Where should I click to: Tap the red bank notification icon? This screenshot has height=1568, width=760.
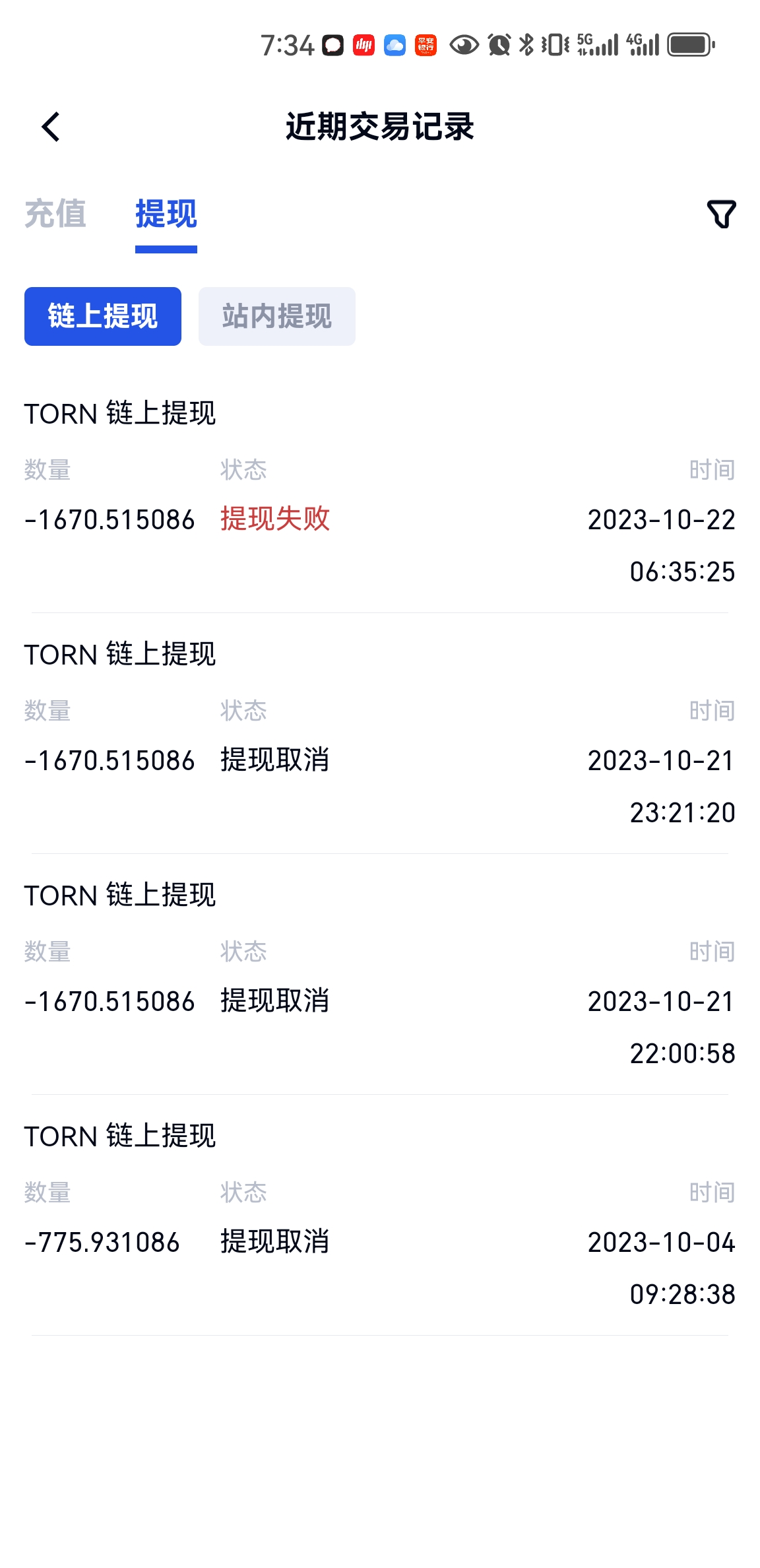pyautogui.click(x=426, y=45)
